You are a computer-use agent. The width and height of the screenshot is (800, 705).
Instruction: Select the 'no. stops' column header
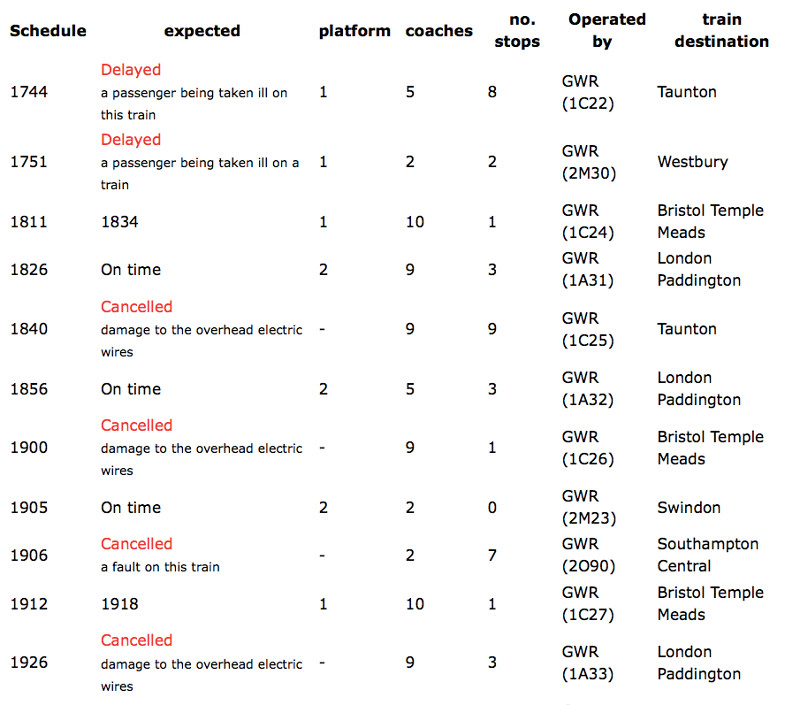click(x=517, y=31)
